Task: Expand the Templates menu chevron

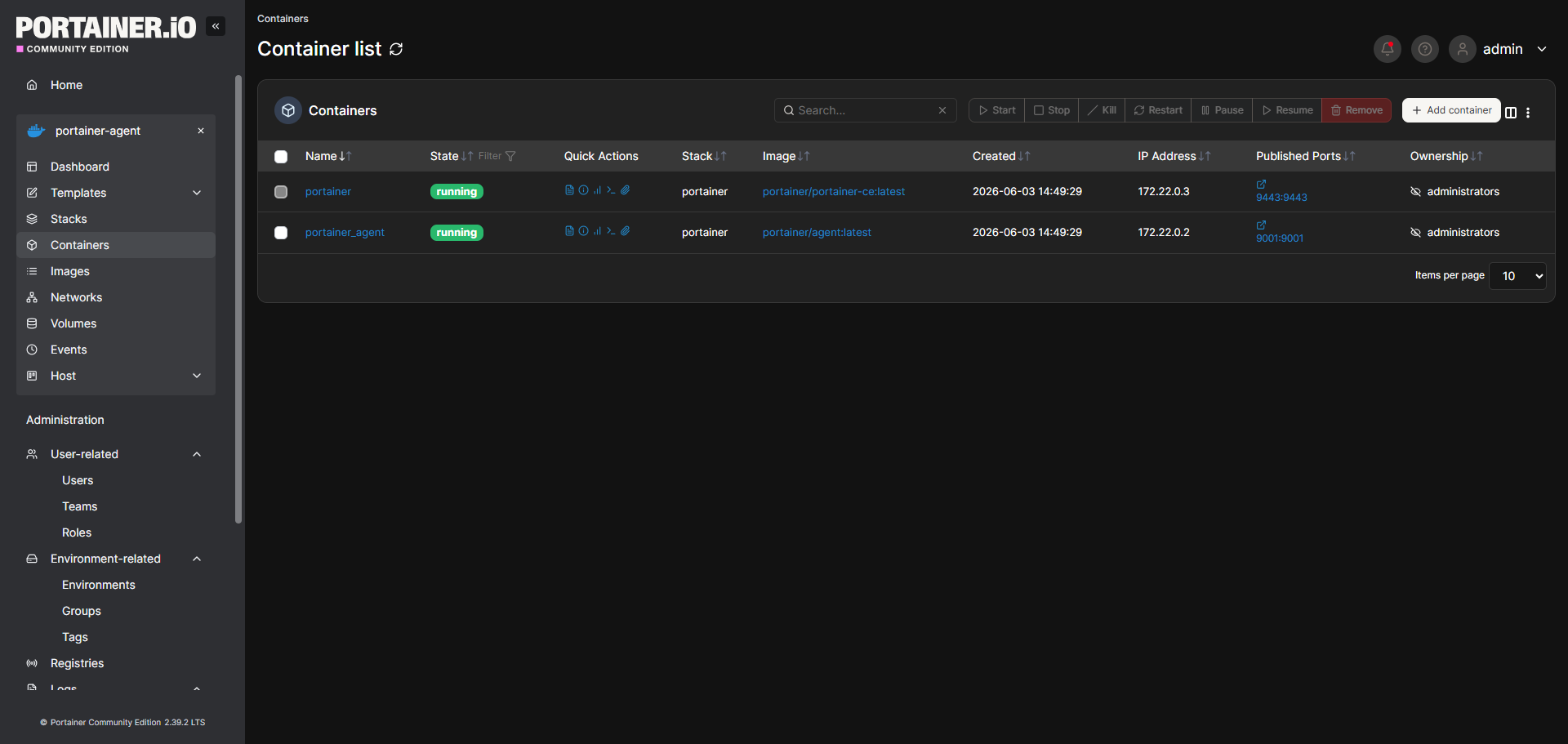Action: click(x=197, y=193)
